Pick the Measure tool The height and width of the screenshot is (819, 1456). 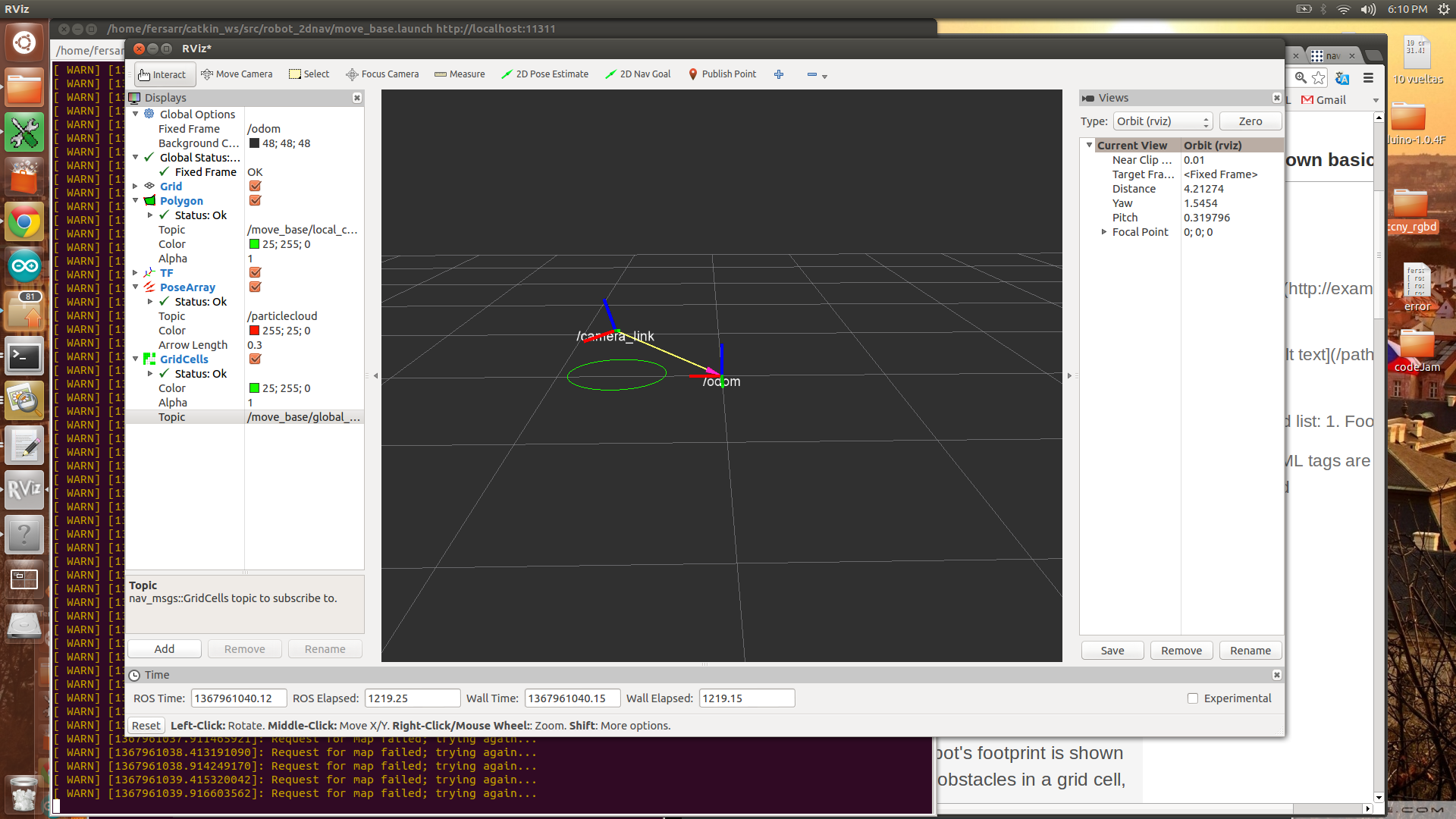(460, 74)
